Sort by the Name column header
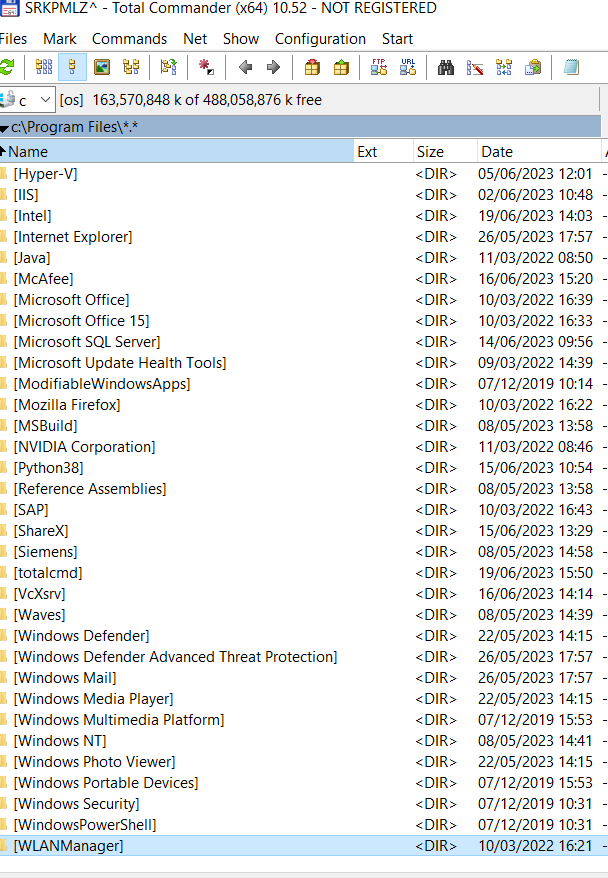Viewport: 608px width, 878px height. pyautogui.click(x=176, y=152)
